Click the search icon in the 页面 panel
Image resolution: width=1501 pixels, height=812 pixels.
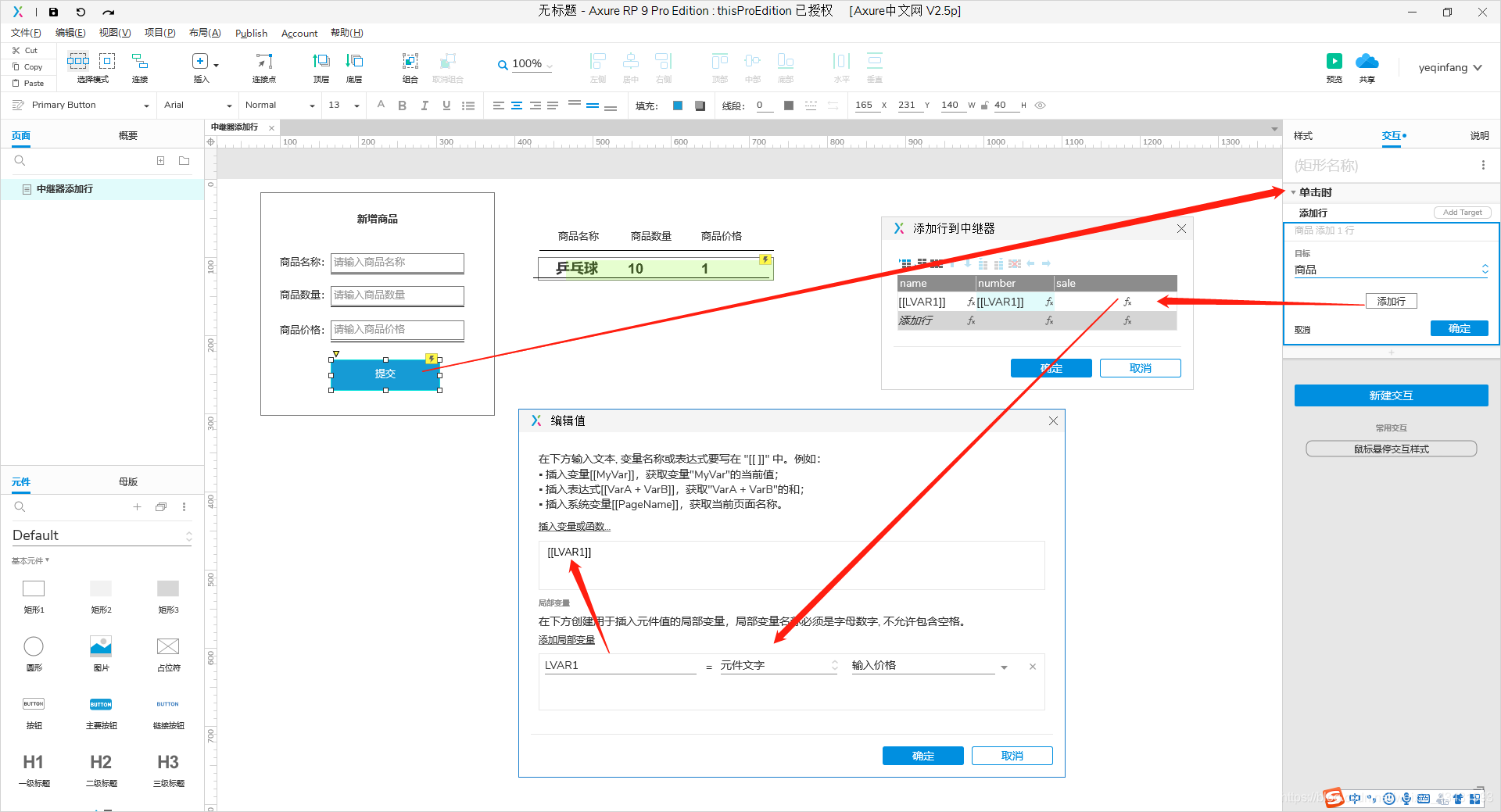pyautogui.click(x=20, y=160)
